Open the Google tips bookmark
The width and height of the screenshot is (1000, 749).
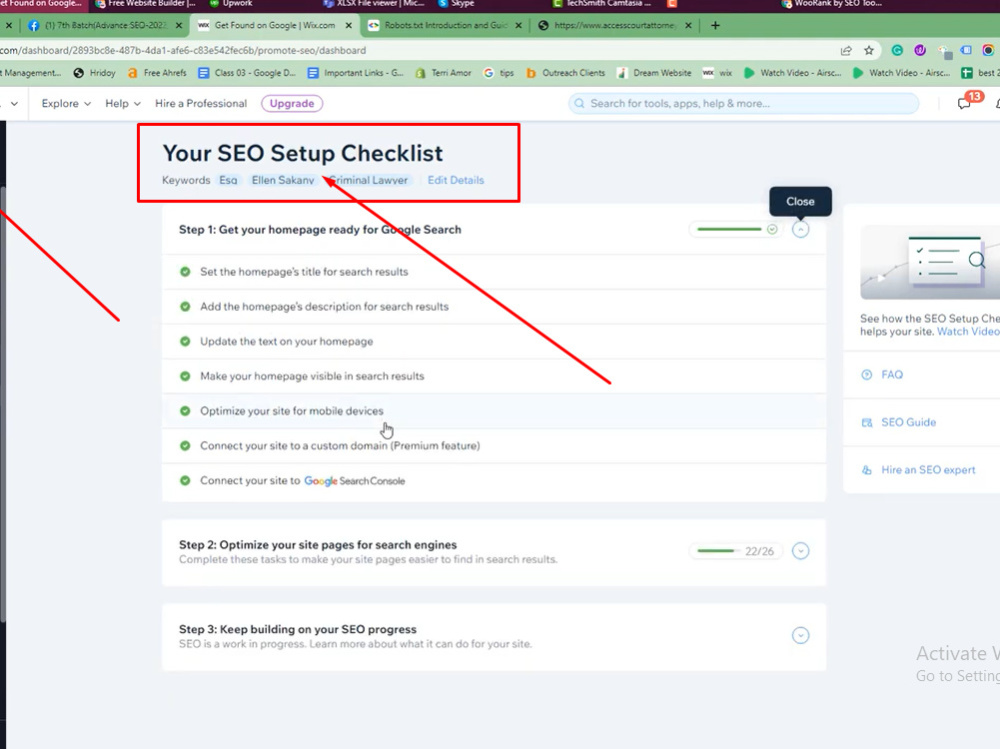tap(499, 73)
